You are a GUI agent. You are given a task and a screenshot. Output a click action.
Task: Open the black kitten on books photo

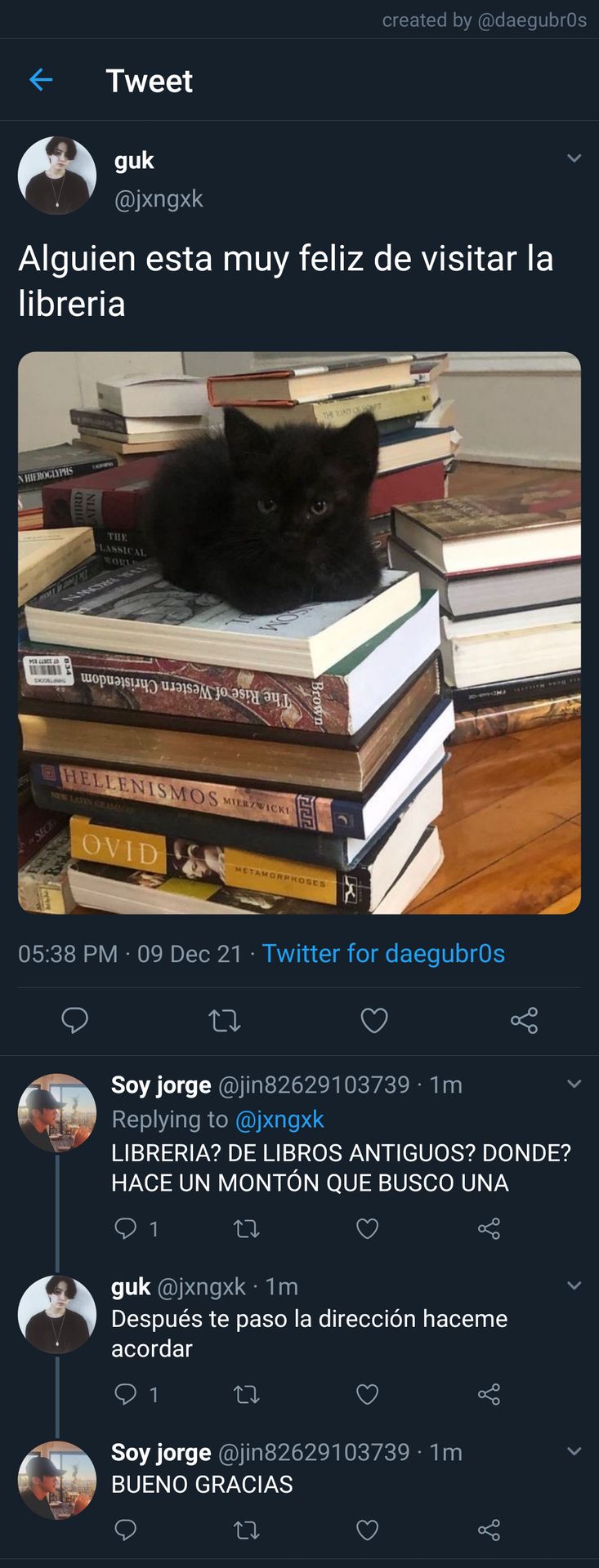point(299,633)
